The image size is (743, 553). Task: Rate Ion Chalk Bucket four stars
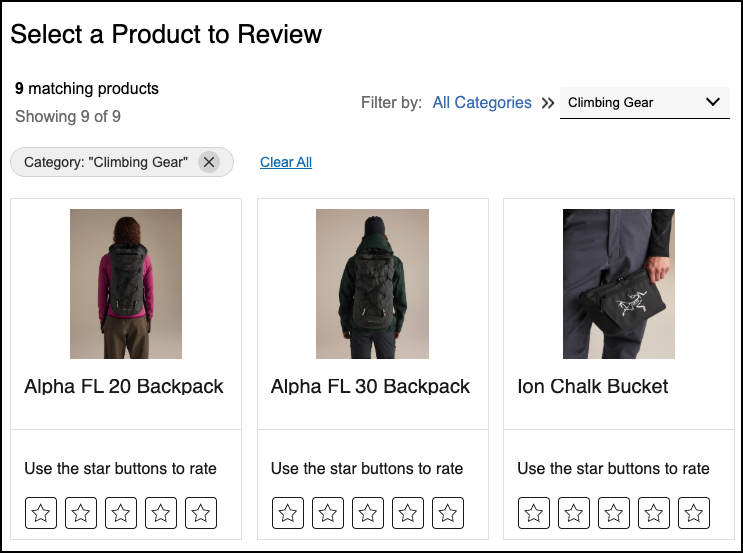click(x=654, y=513)
